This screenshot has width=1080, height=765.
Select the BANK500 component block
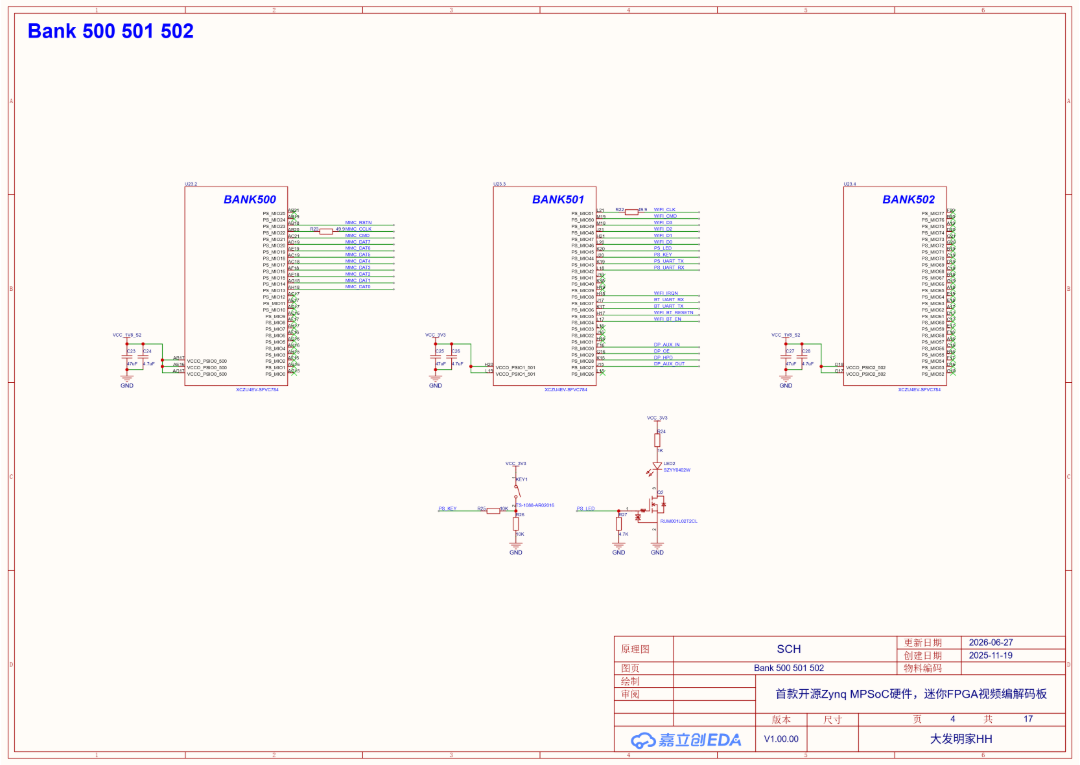click(236, 286)
